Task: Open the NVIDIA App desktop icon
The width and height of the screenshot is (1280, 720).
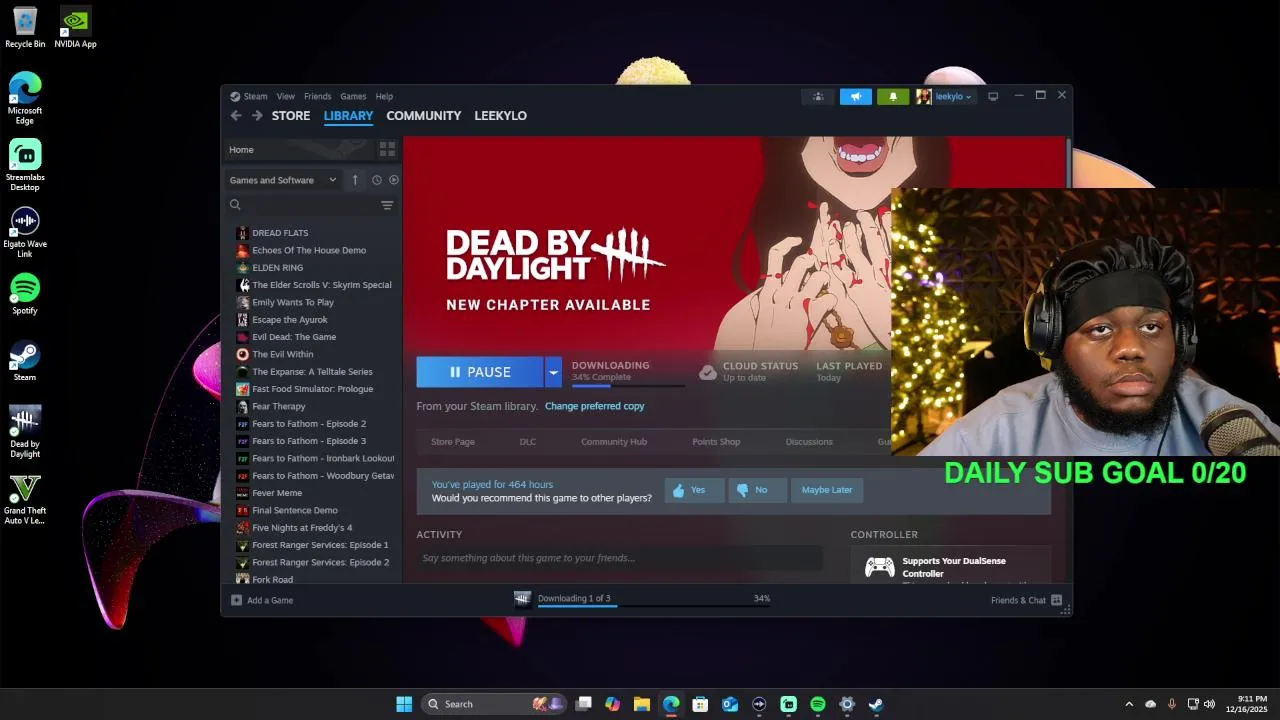Action: coord(75,28)
